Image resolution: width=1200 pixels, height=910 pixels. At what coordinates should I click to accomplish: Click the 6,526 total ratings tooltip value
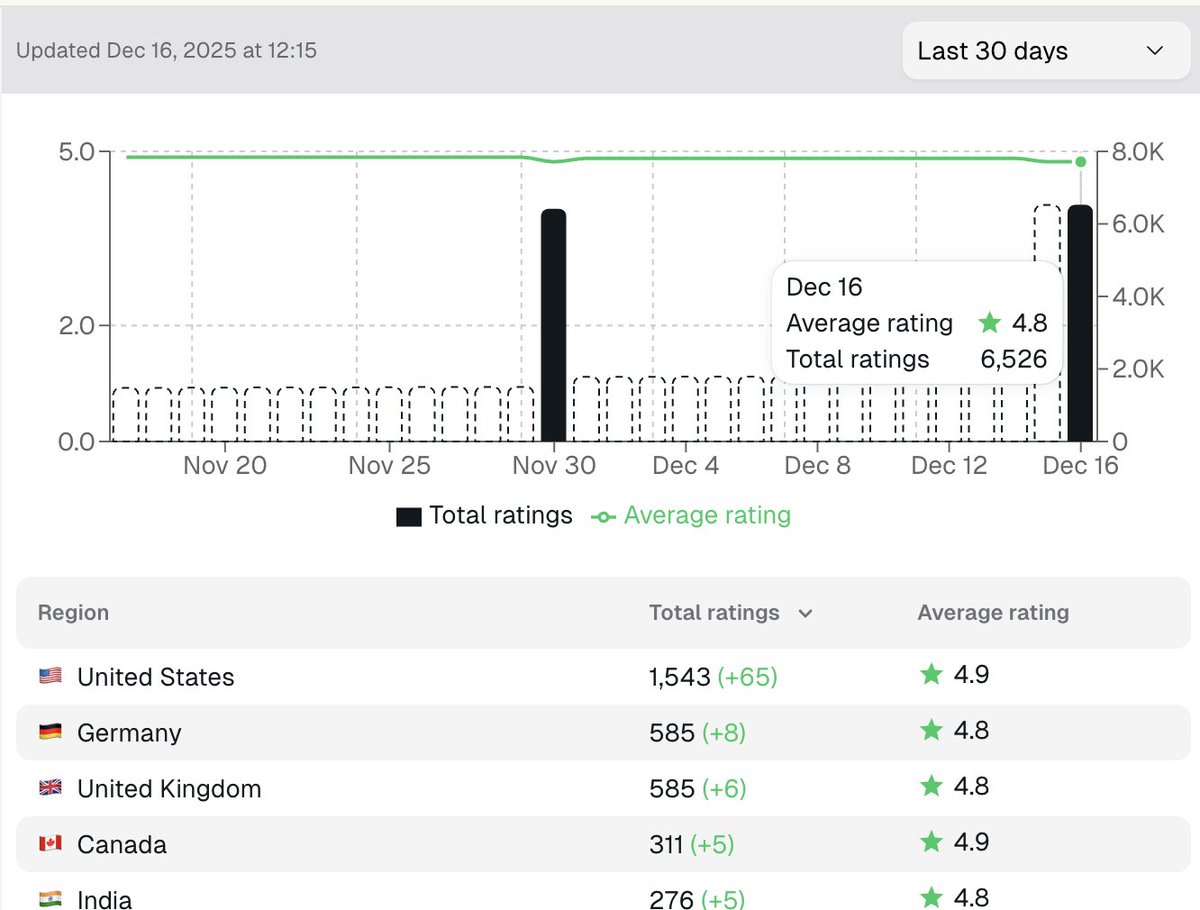click(x=1014, y=360)
